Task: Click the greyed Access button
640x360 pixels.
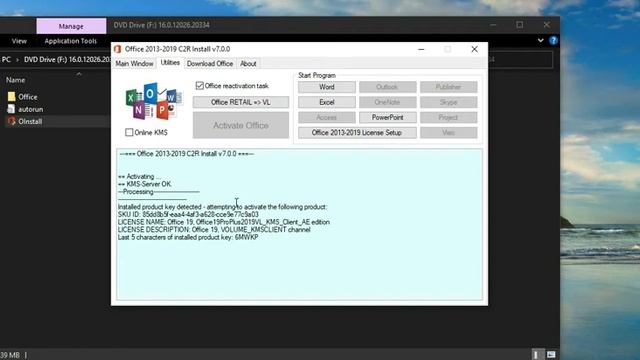Action: point(327,117)
